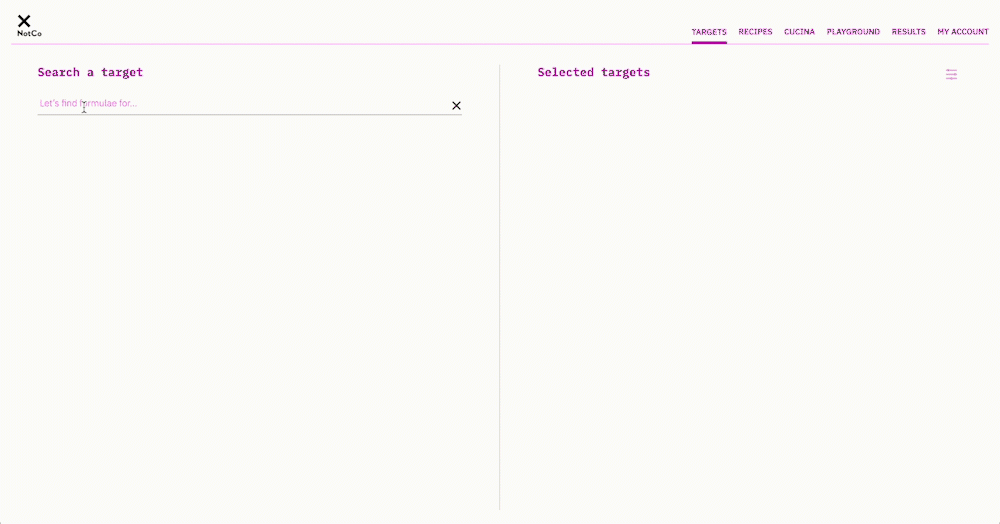Switch to the Targets tab
The width and height of the screenshot is (1000, 524).
(x=709, y=32)
